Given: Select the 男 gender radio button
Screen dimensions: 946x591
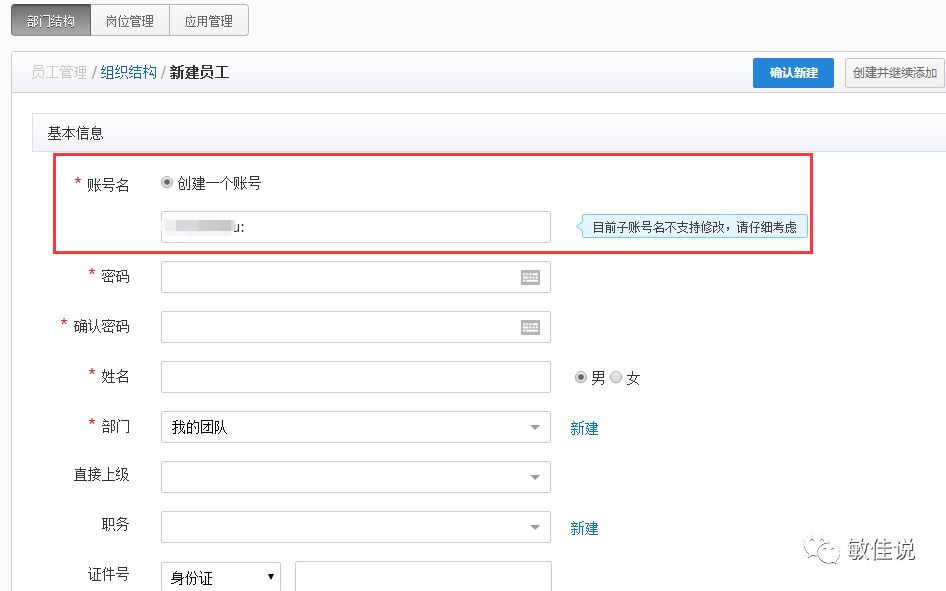Looking at the screenshot, I should click(x=581, y=377).
